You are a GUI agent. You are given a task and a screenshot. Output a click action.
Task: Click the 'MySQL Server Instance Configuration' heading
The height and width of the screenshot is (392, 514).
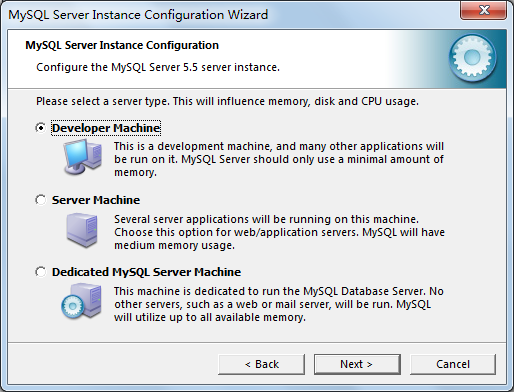point(122,45)
